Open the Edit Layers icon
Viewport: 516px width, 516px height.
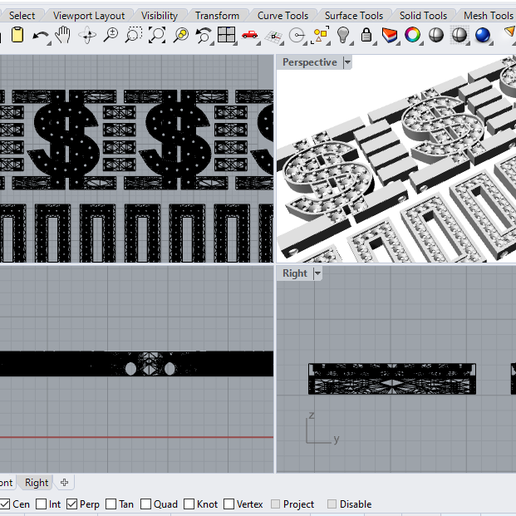(x=389, y=35)
